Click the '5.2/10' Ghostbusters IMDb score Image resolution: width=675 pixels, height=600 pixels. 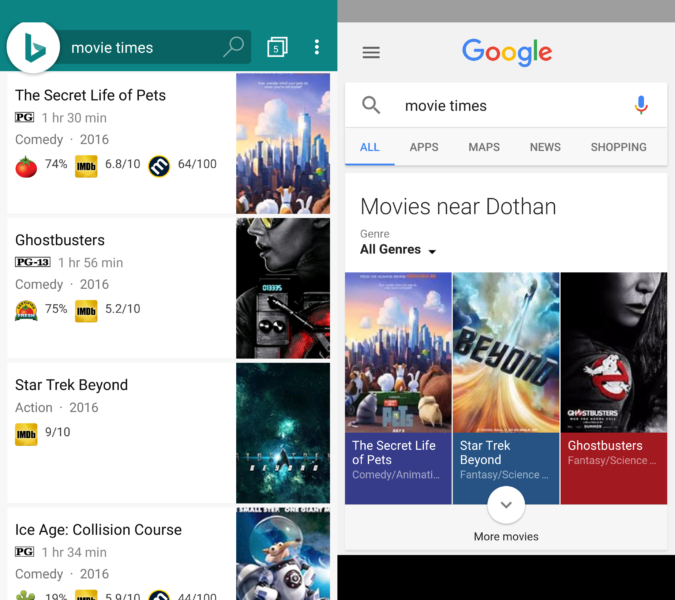click(123, 309)
